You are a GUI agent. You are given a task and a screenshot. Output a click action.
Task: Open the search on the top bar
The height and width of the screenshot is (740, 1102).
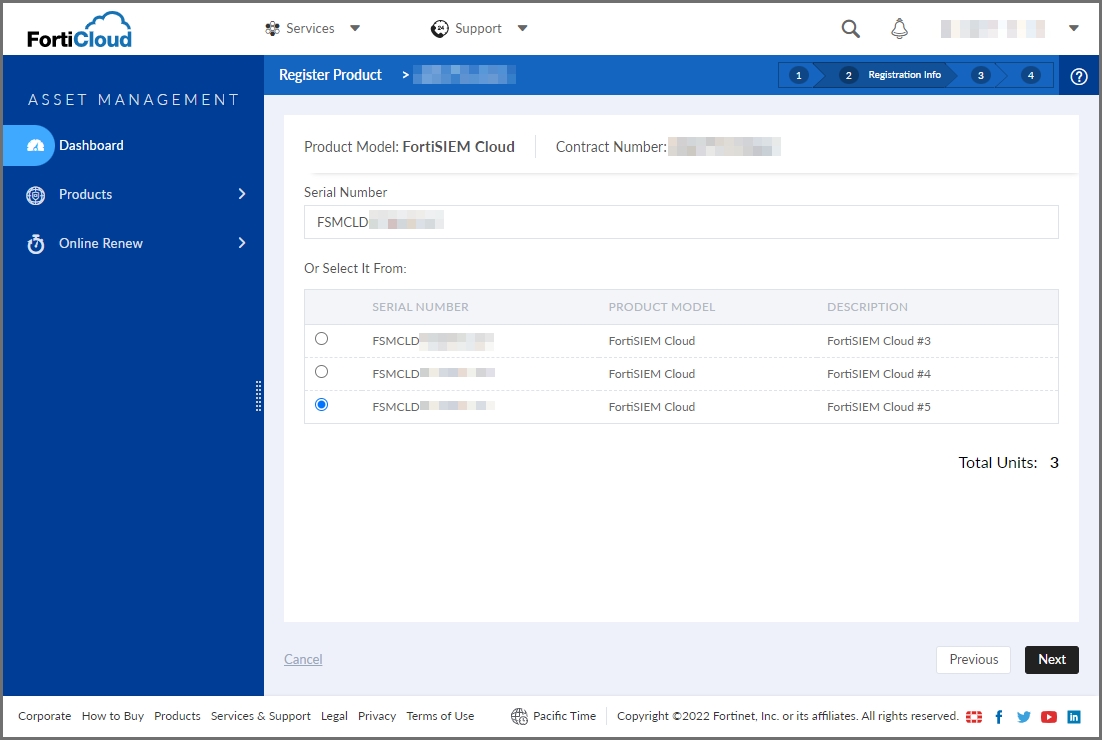pos(849,28)
